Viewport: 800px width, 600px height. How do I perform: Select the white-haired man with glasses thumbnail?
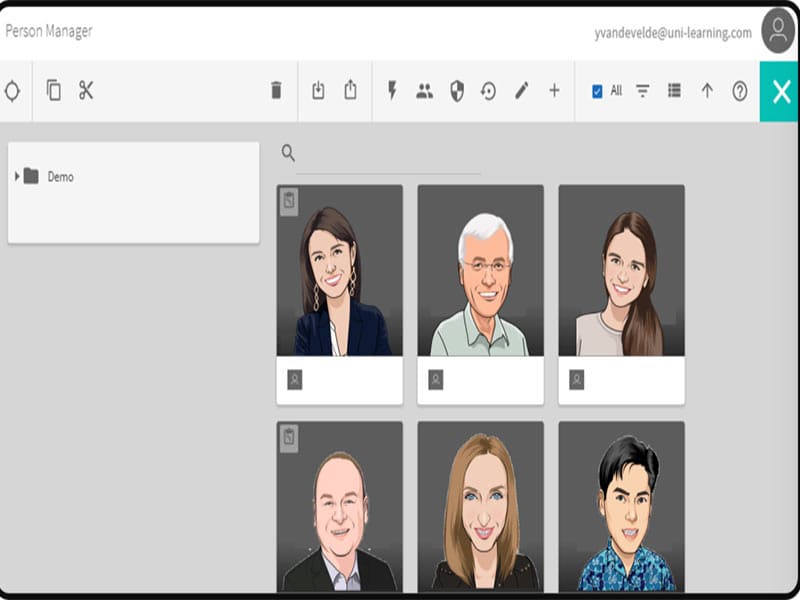[x=480, y=271]
